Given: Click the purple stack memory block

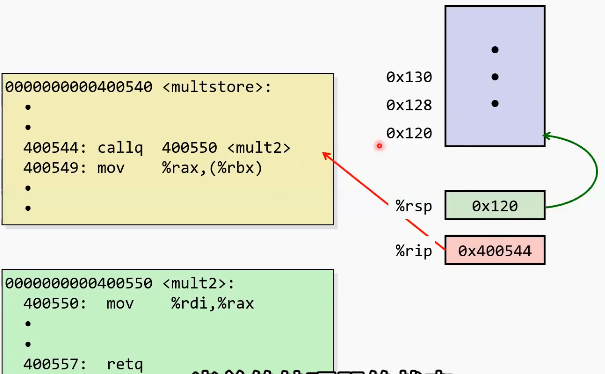Looking at the screenshot, I should tap(495, 76).
